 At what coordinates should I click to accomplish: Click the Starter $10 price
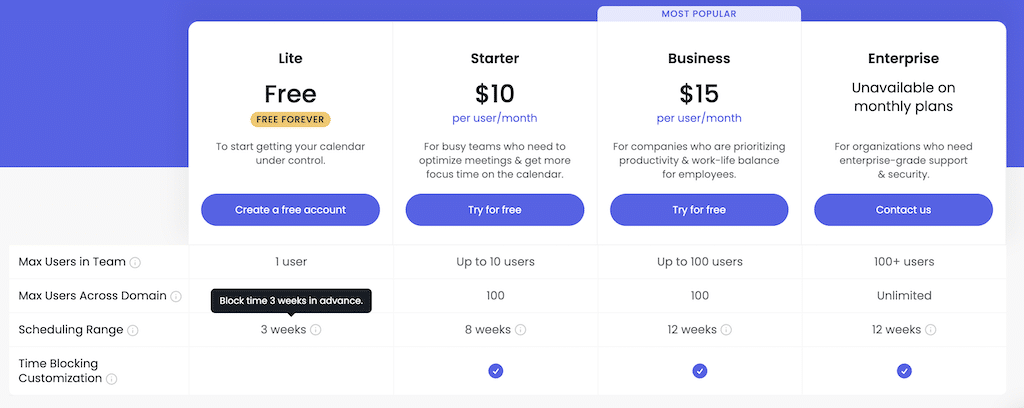click(x=495, y=94)
